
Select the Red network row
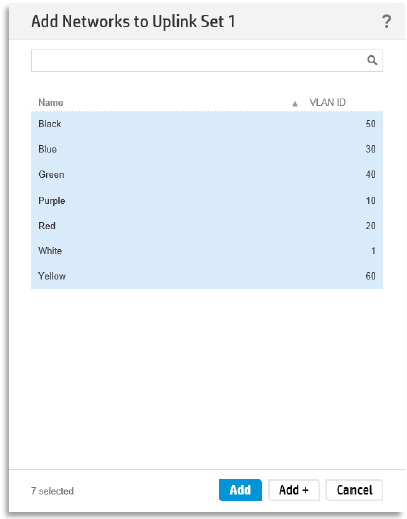coord(207,226)
